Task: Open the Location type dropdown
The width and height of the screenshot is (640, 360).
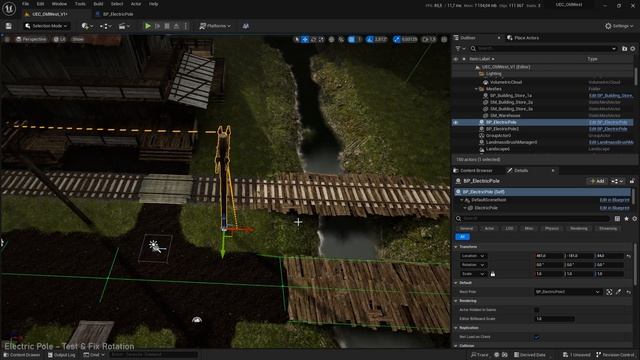Action: [473, 256]
